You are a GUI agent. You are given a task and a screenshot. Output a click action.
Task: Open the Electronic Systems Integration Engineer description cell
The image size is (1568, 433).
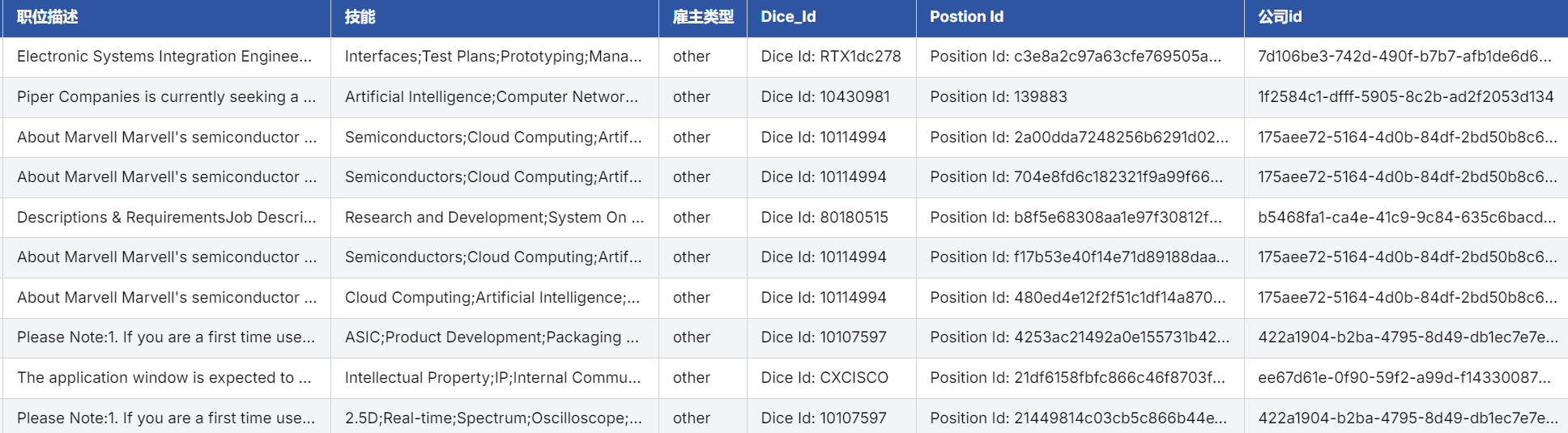click(x=164, y=57)
